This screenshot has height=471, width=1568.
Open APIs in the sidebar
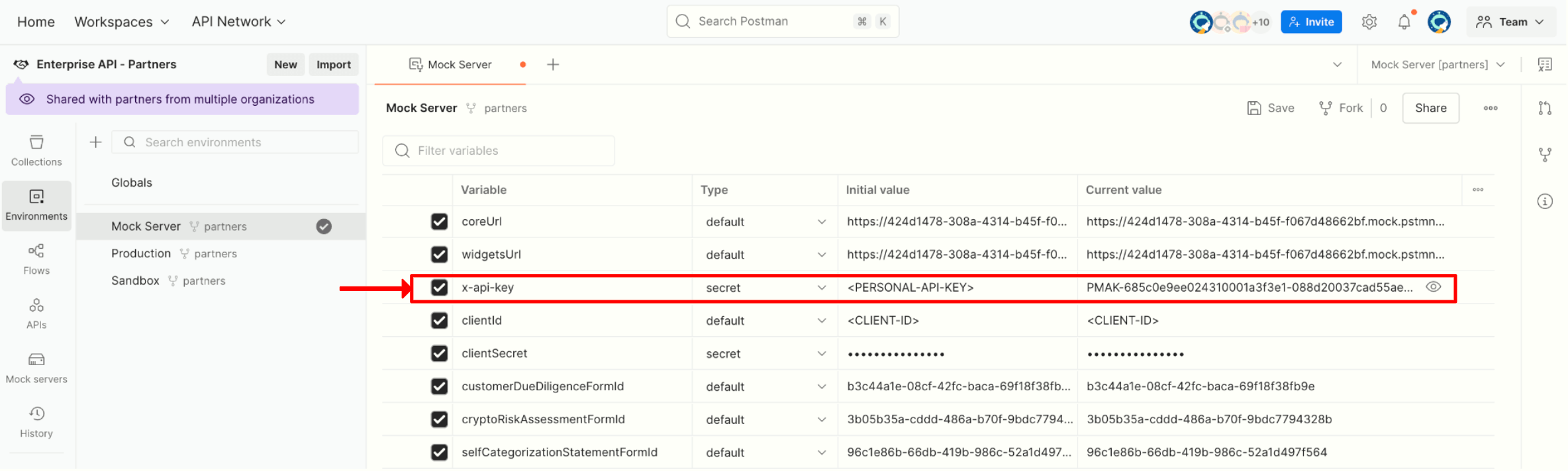(36, 314)
